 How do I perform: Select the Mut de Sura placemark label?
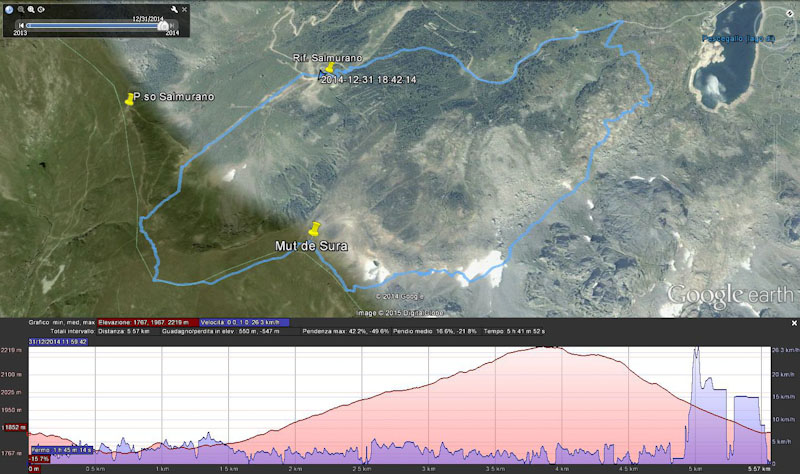[311, 246]
